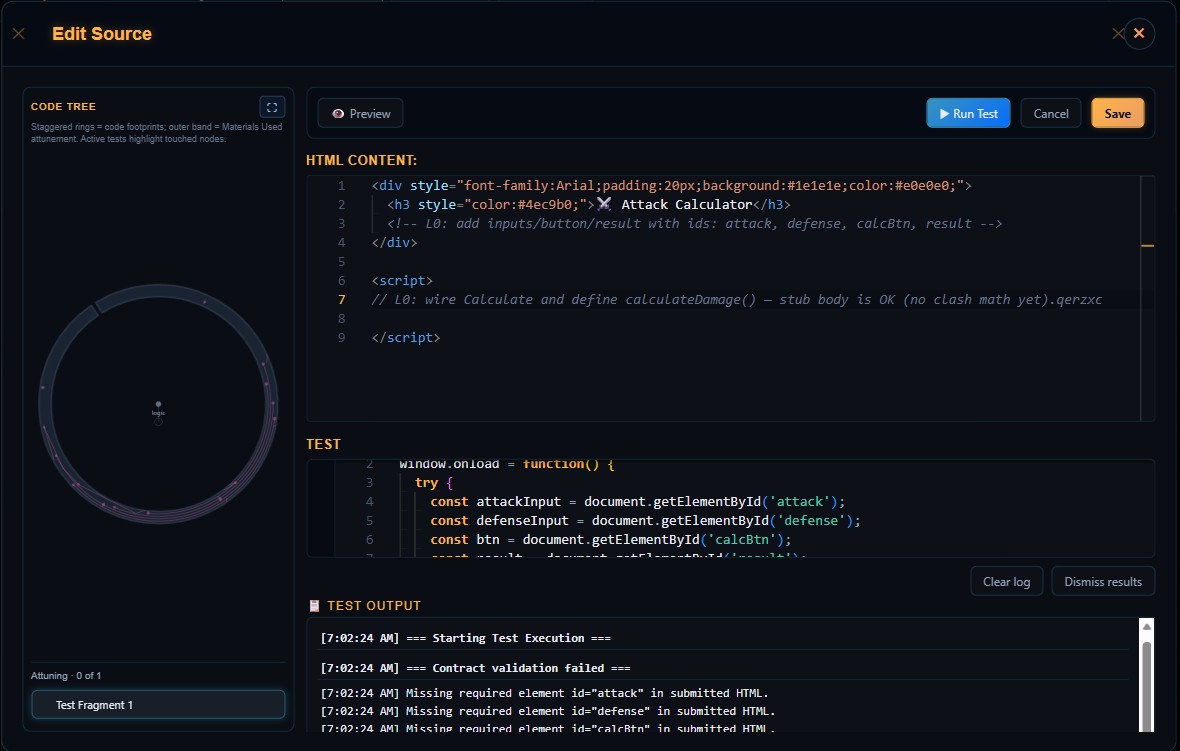Click the HTML CONTENT code editor line 7
Viewport: 1180px width, 751px height.
(x=736, y=299)
